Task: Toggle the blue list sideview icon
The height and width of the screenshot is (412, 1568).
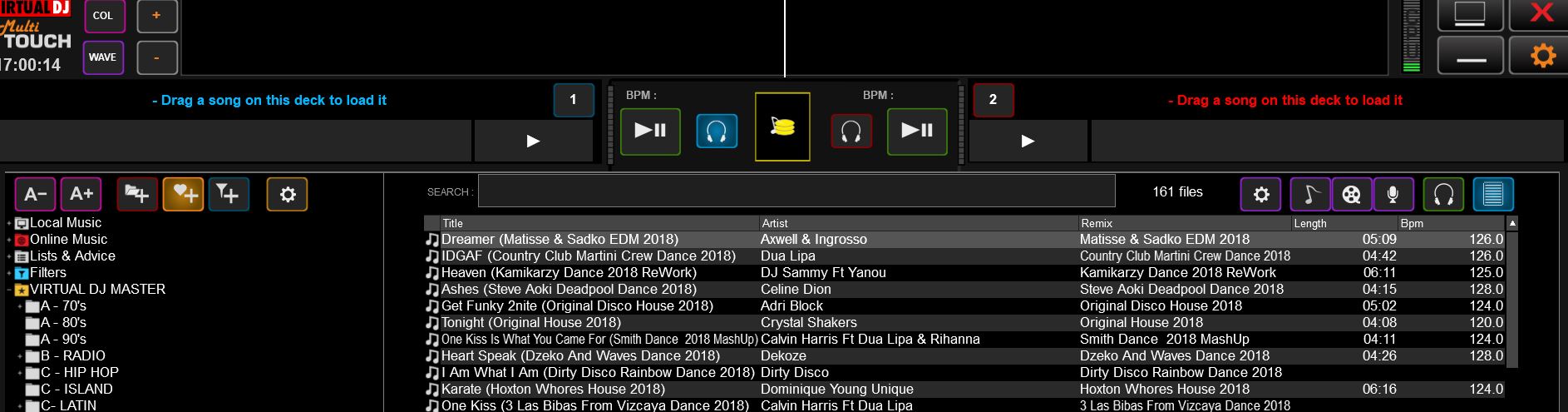Action: (x=1493, y=194)
